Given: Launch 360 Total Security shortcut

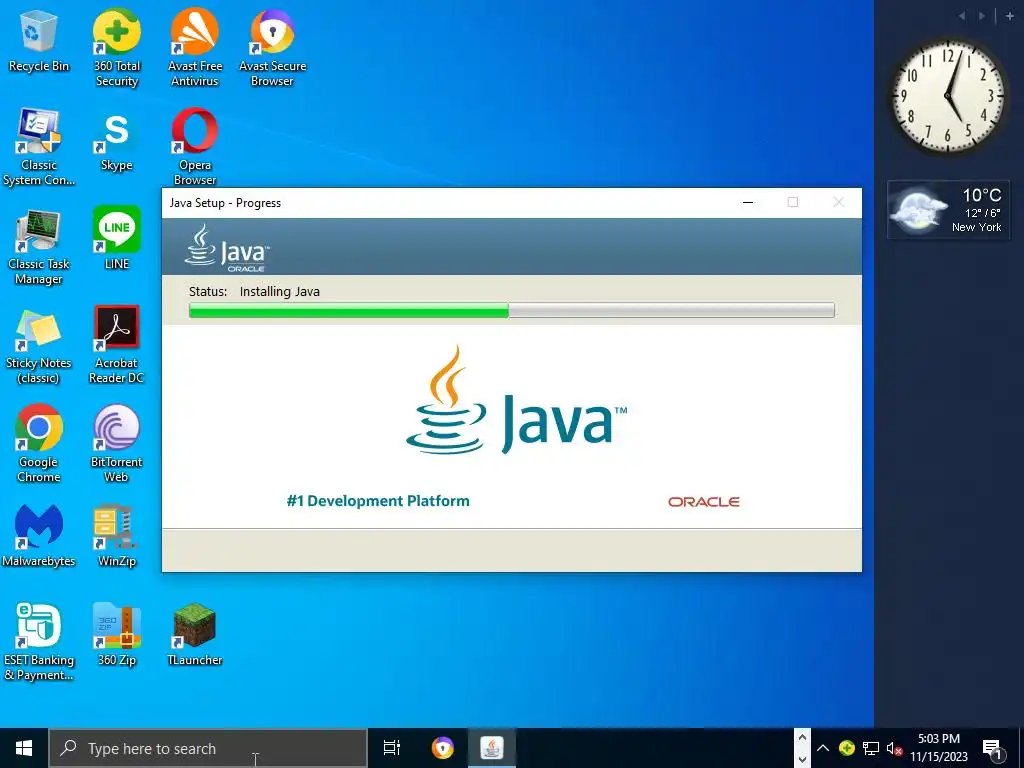Looking at the screenshot, I should [116, 47].
